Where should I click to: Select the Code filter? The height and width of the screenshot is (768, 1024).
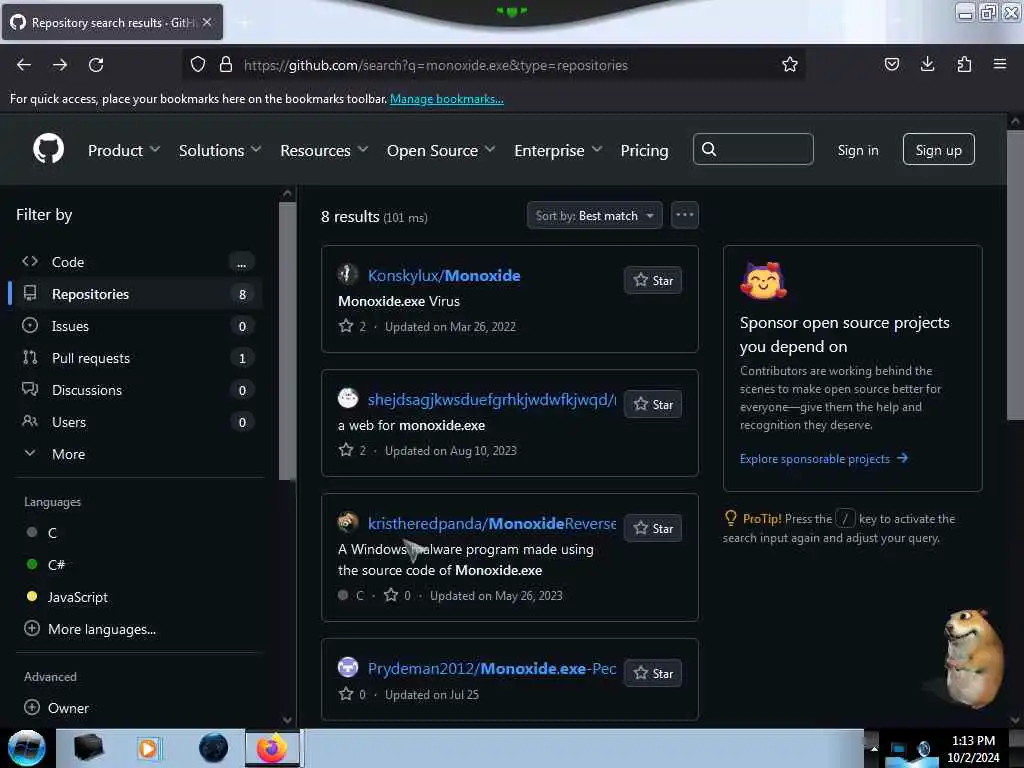point(137,262)
